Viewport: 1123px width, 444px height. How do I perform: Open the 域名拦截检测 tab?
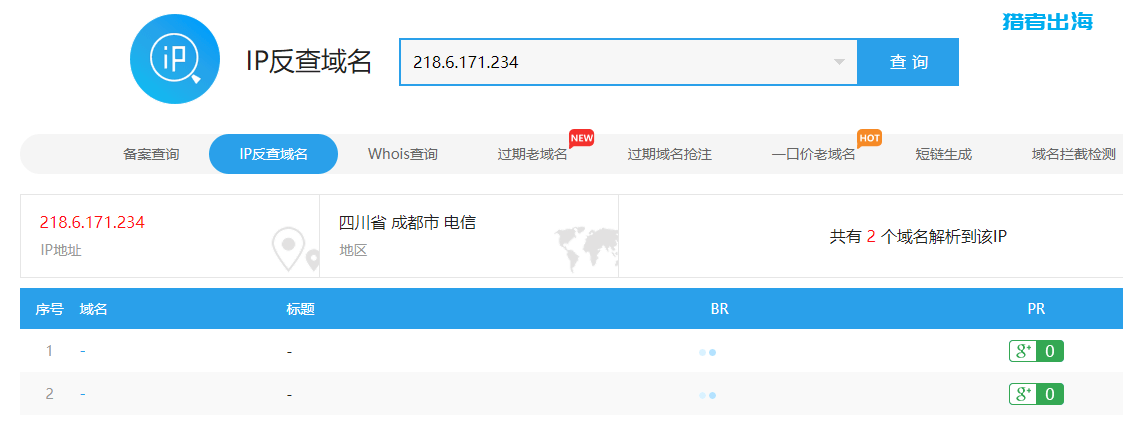[1074, 154]
